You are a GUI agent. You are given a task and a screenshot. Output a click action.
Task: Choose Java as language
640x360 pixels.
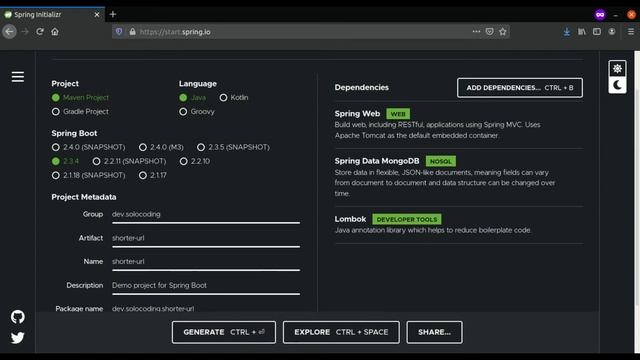[193, 98]
